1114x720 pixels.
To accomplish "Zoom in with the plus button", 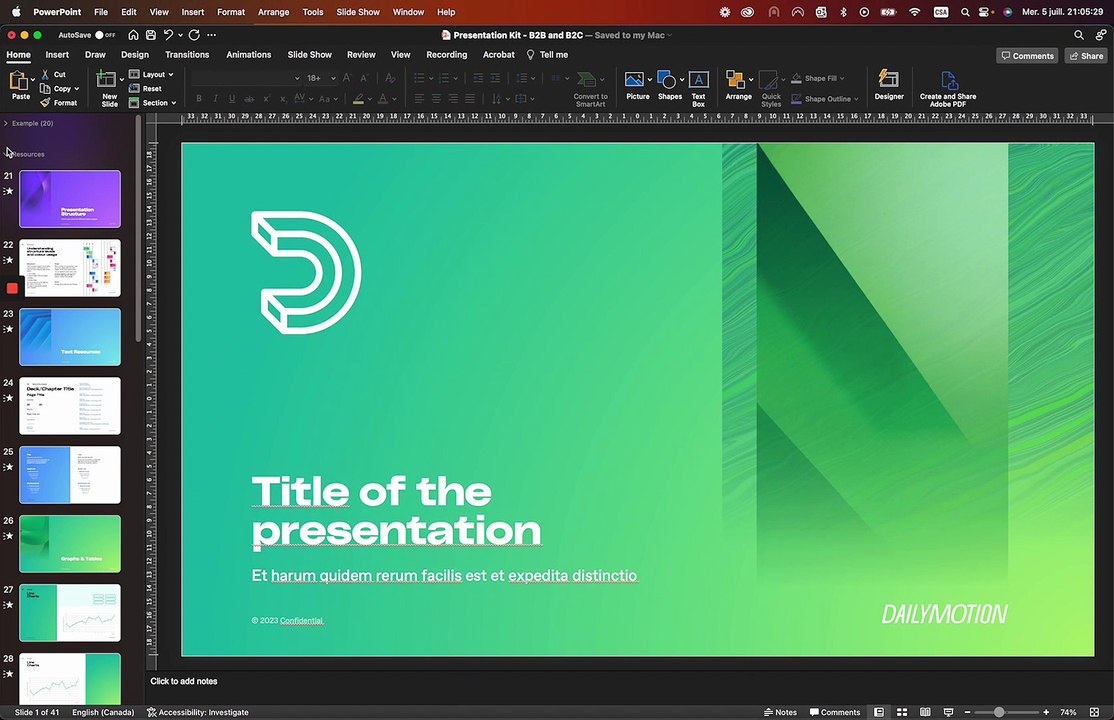I will [x=1046, y=712].
